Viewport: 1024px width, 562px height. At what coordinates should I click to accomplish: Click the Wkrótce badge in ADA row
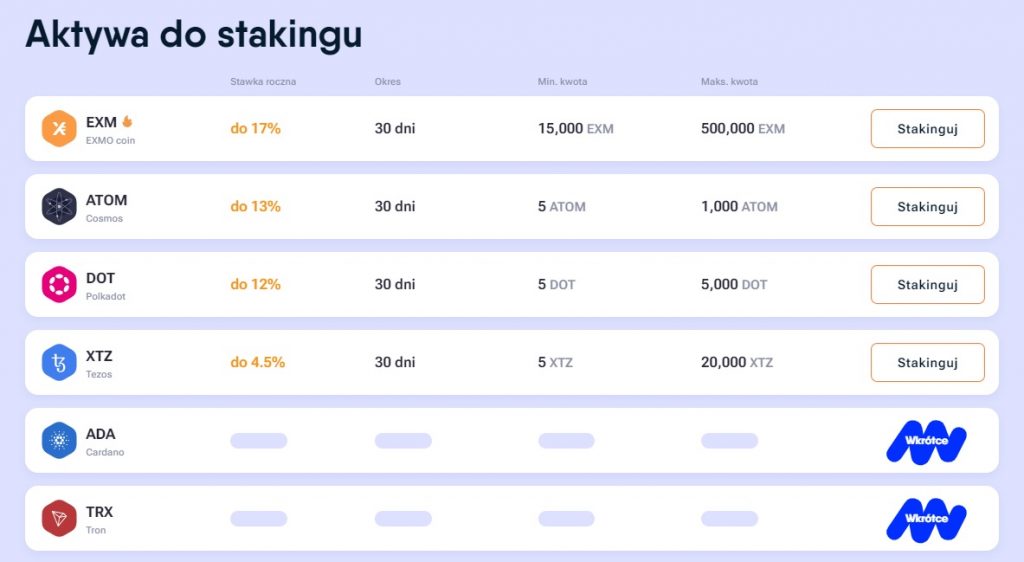pos(926,441)
